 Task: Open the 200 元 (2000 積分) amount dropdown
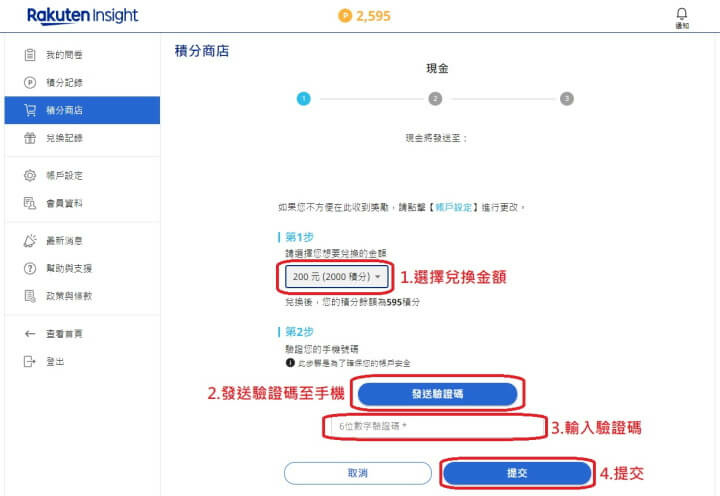(x=337, y=277)
